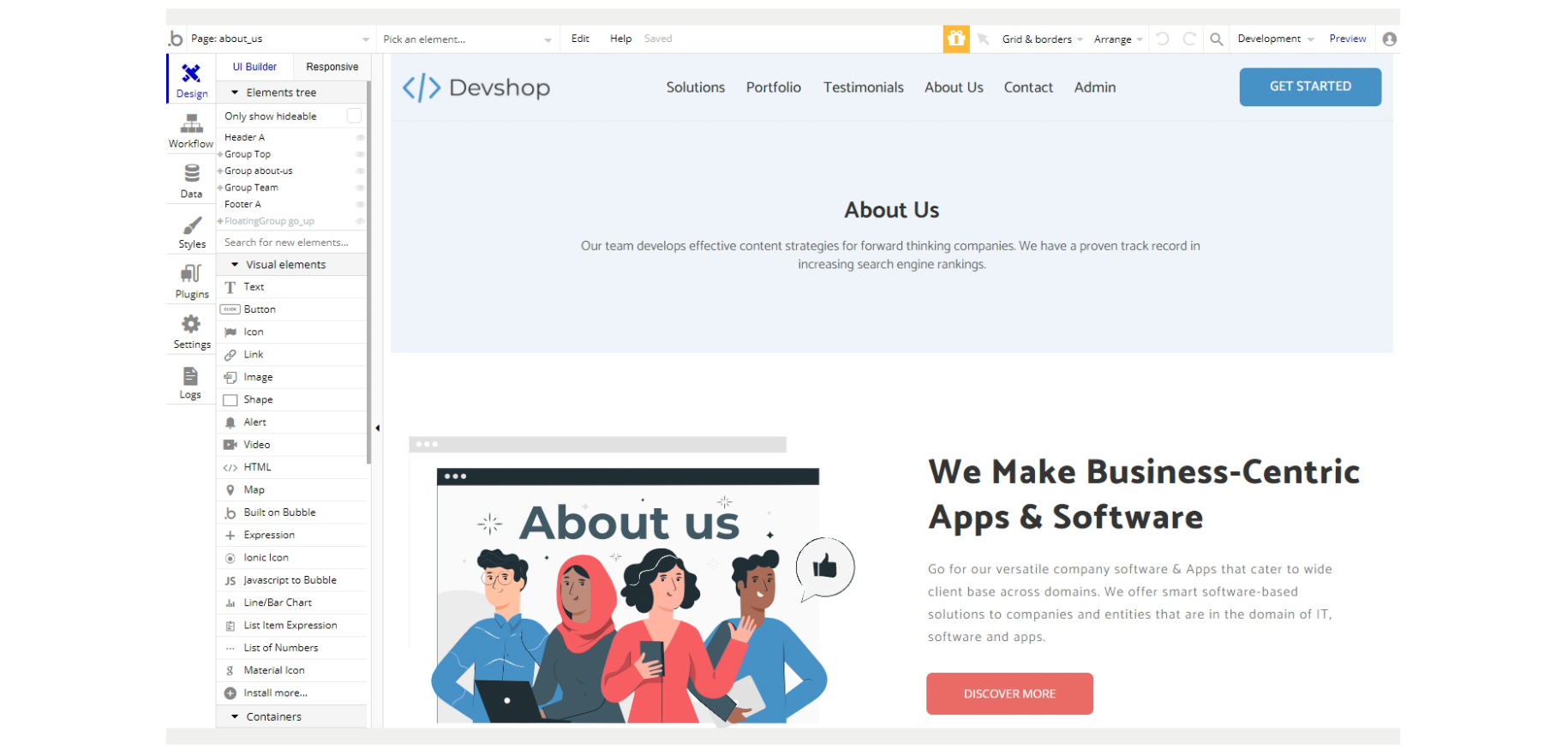1568x749 pixels.
Task: Switch to the UI Builder tab
Action: 254,67
